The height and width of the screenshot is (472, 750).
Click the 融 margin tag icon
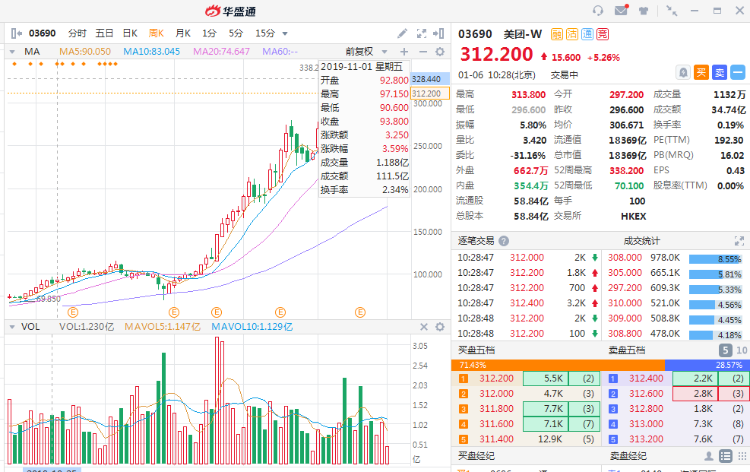pos(557,34)
